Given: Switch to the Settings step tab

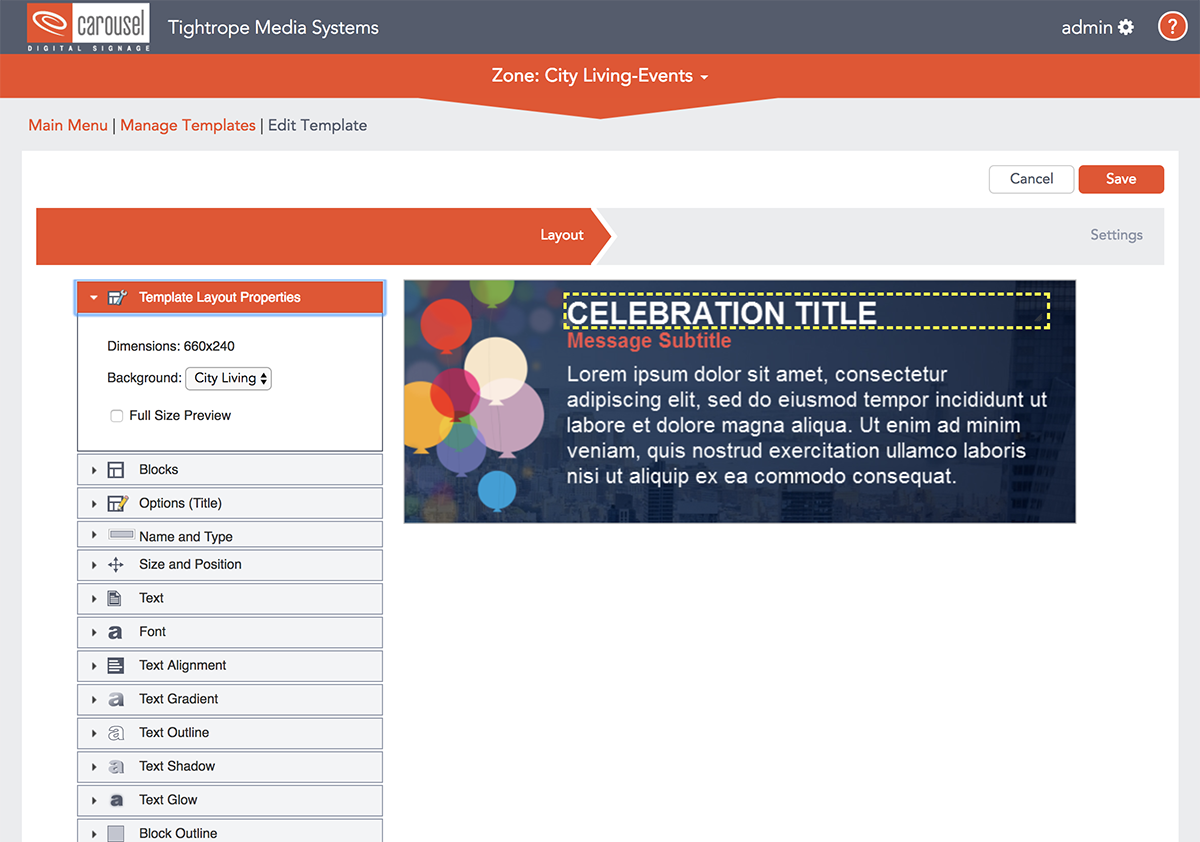Looking at the screenshot, I should click(1116, 235).
